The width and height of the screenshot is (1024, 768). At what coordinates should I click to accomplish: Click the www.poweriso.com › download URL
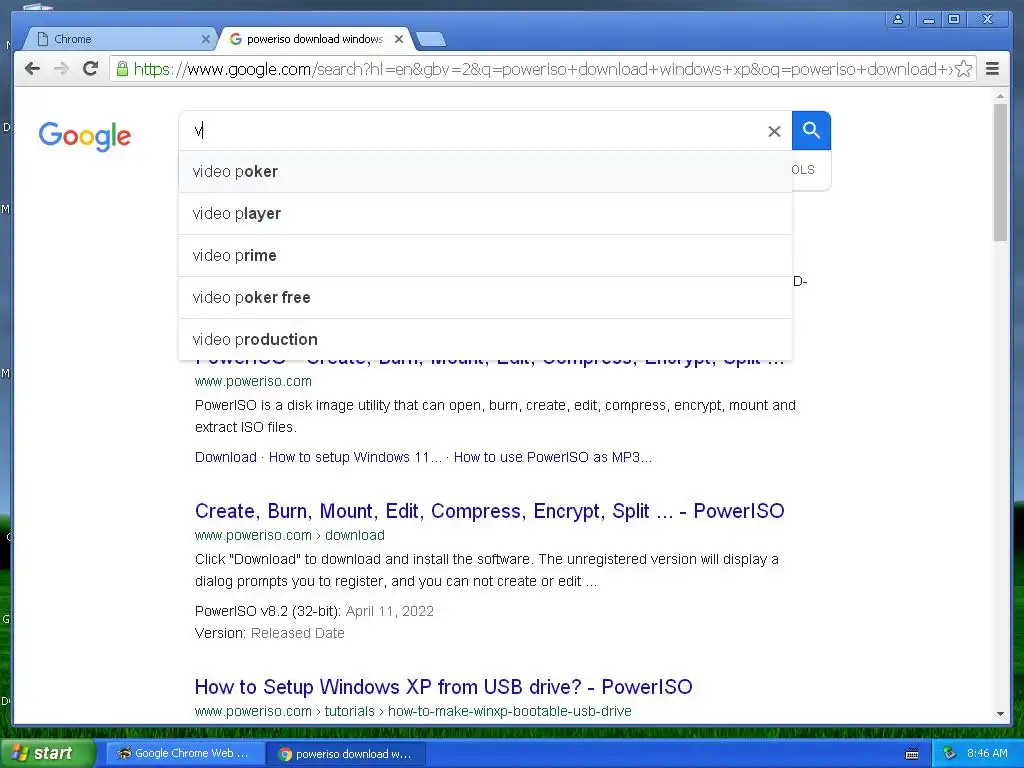click(x=289, y=536)
